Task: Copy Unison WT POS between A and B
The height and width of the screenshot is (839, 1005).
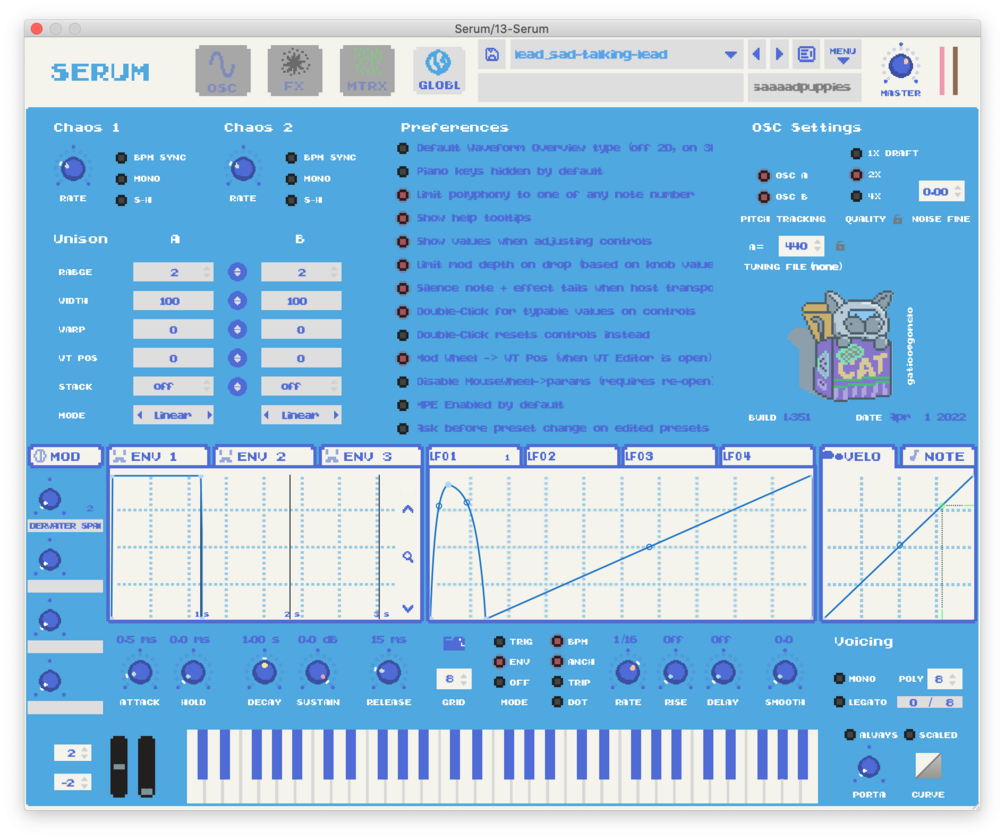Action: pos(237,358)
